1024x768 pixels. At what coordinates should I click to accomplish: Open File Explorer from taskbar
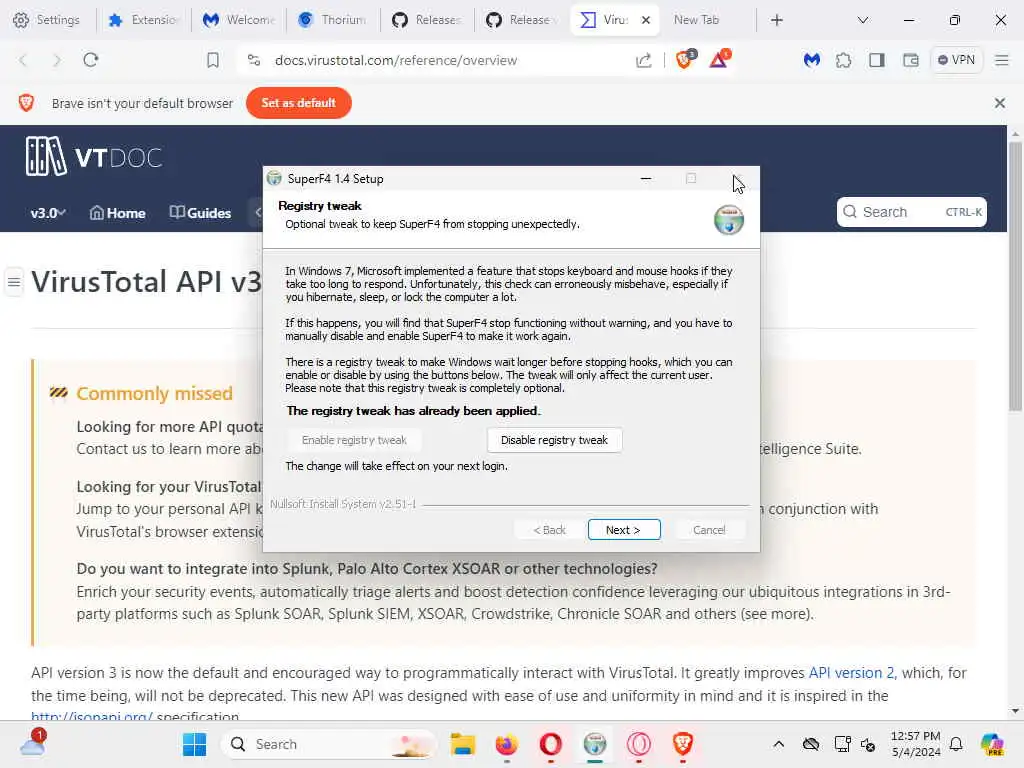click(463, 744)
